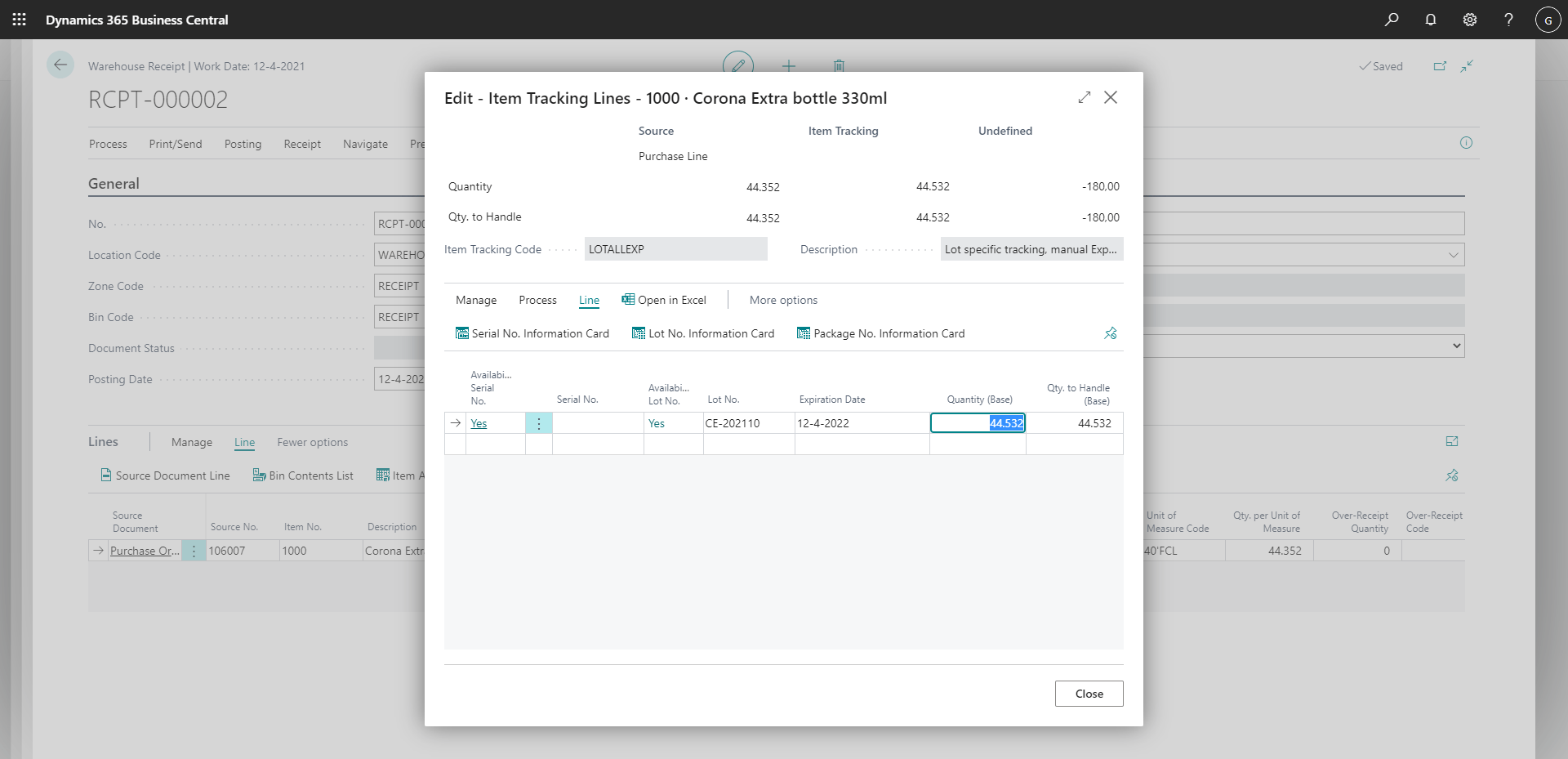Click the Serial No. cell in first row
Screen dimensions: 1568x759
pos(598,423)
